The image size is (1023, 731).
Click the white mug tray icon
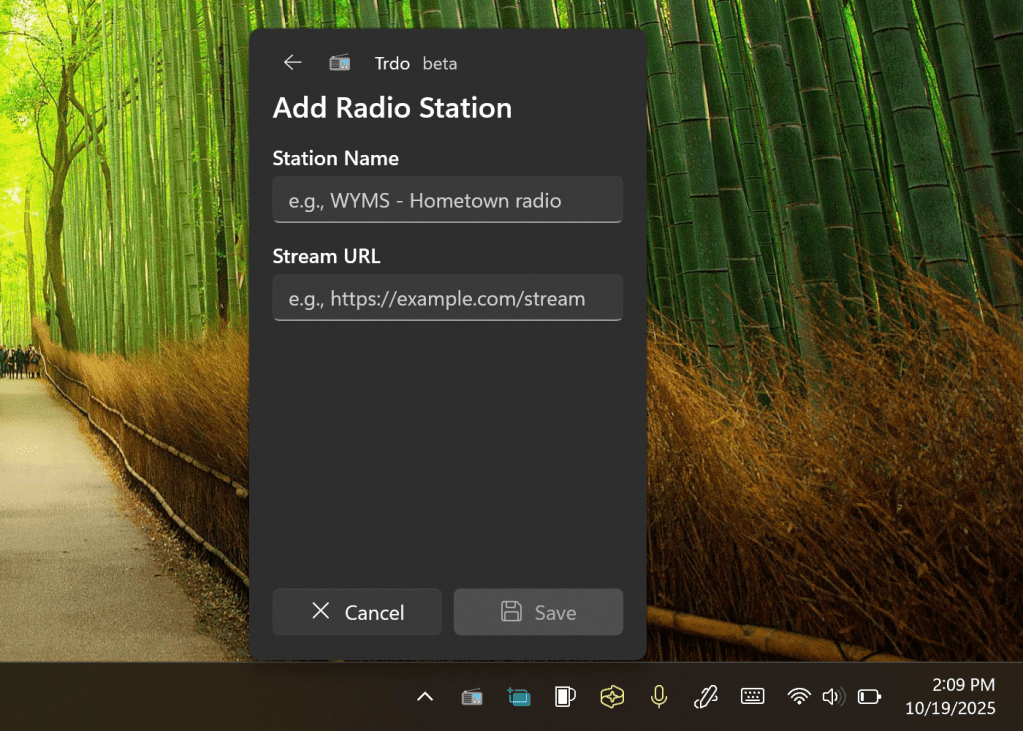pyautogui.click(x=565, y=697)
